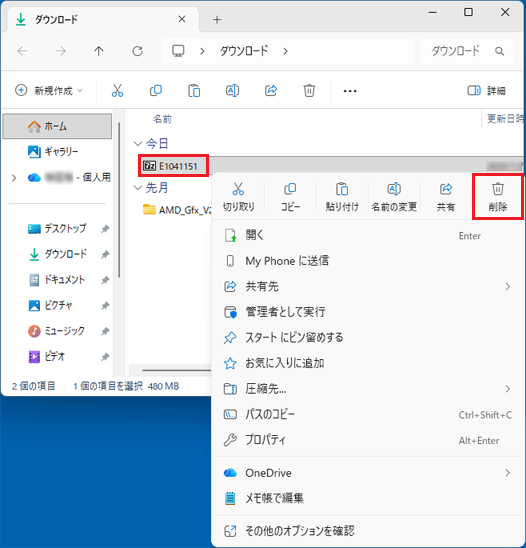Image resolution: width=526 pixels, height=548 pixels.
Task: Expand path chevron after ダウンロード in address bar
Action: click(286, 51)
